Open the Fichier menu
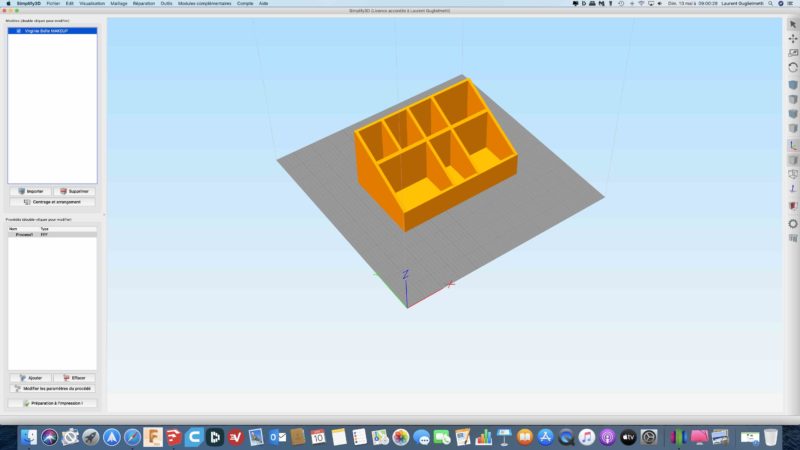Viewport: 800px width, 450px height. (53, 4)
